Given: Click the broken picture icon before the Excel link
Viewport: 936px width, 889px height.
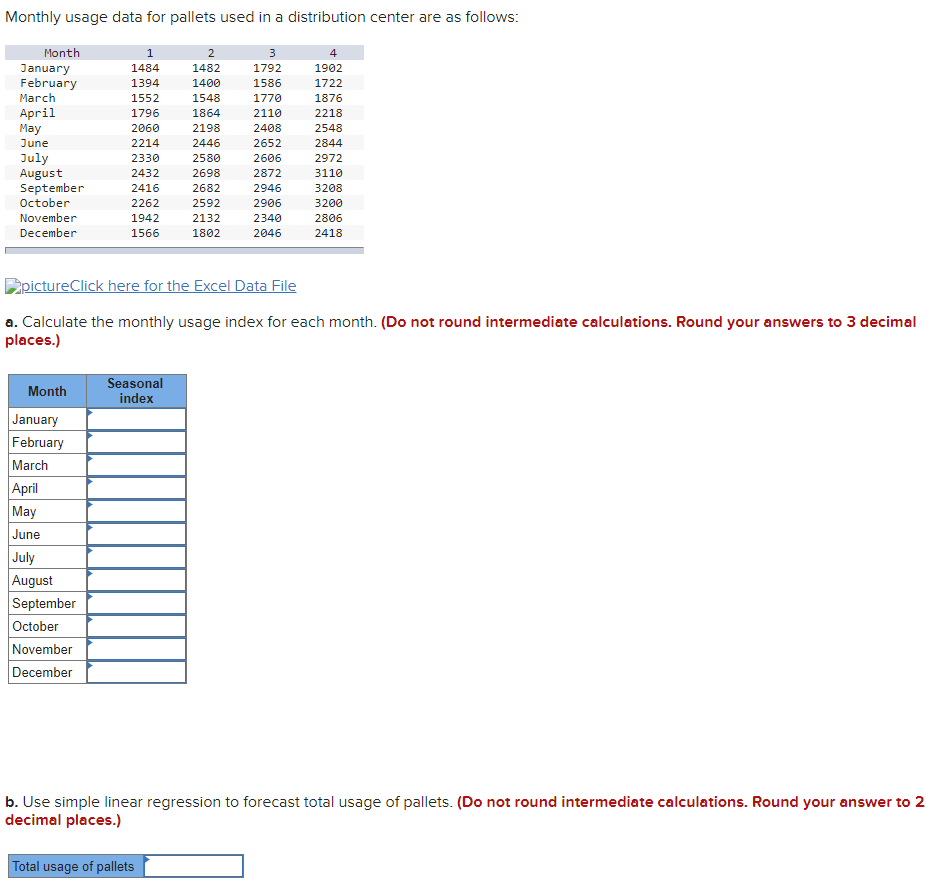Looking at the screenshot, I should click(13, 286).
